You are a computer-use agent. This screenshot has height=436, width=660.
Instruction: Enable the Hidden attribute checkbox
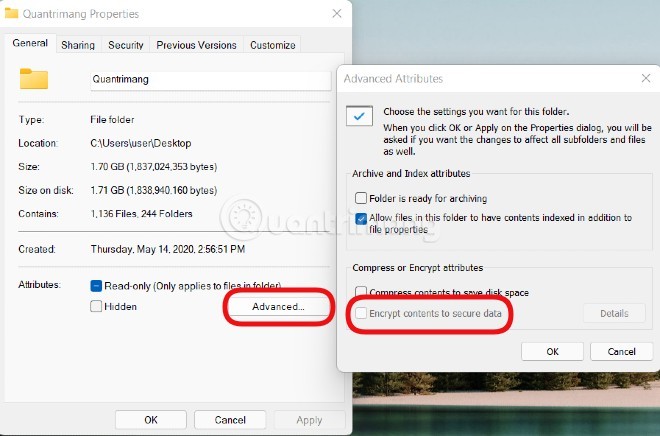point(96,306)
